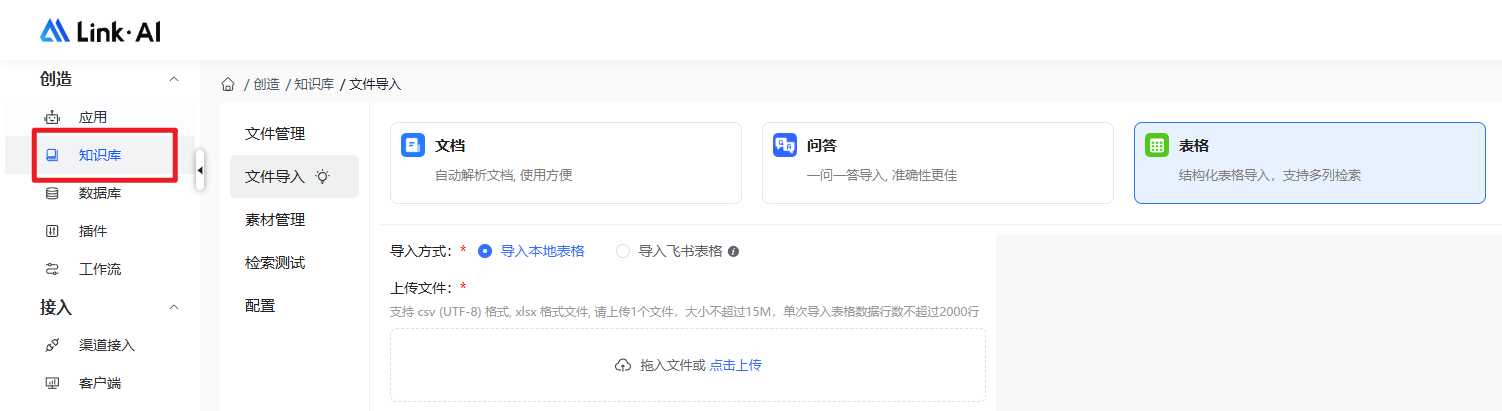Open 工作流 in the sidebar
The image size is (1502, 411).
100,269
